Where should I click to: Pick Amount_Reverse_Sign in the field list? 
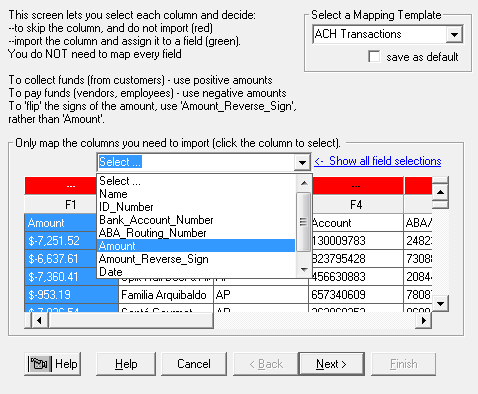(x=196, y=259)
